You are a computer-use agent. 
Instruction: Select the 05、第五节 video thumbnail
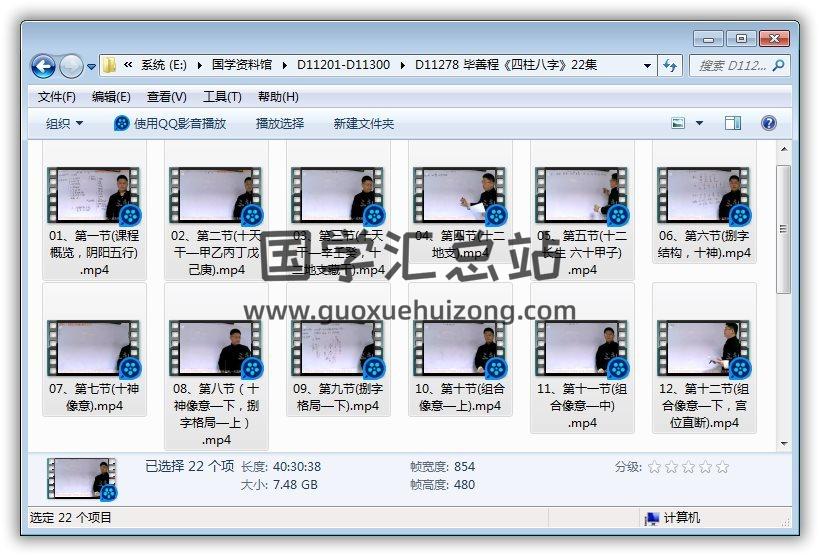(x=582, y=195)
